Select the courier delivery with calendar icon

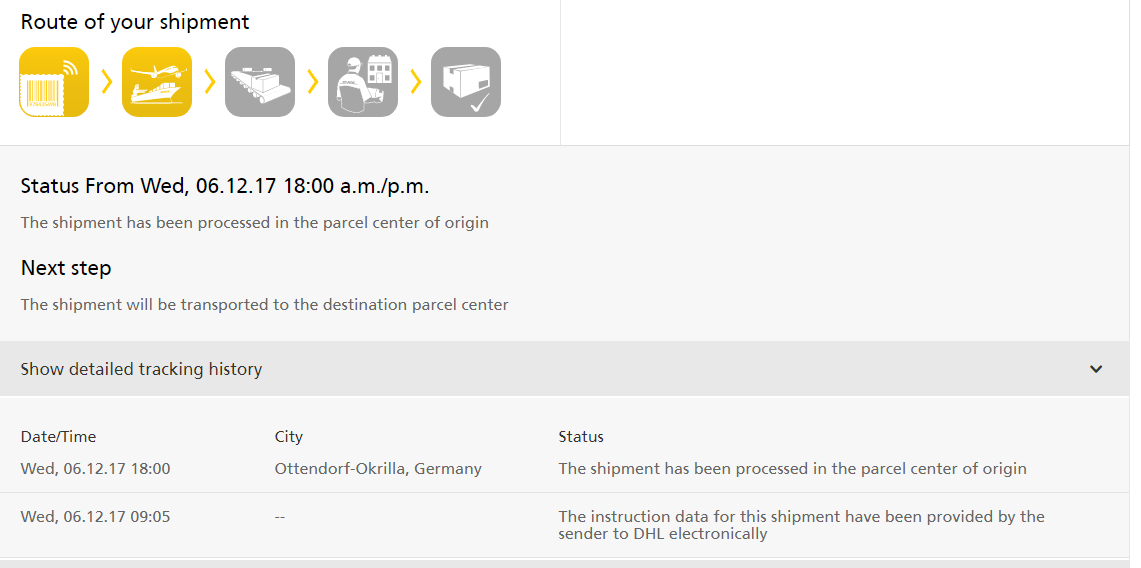coord(363,82)
